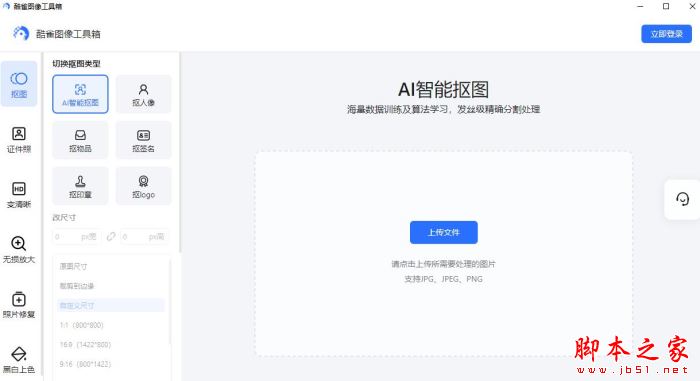
Task: Click the AI智能抠图 main heading
Action: (x=443, y=89)
